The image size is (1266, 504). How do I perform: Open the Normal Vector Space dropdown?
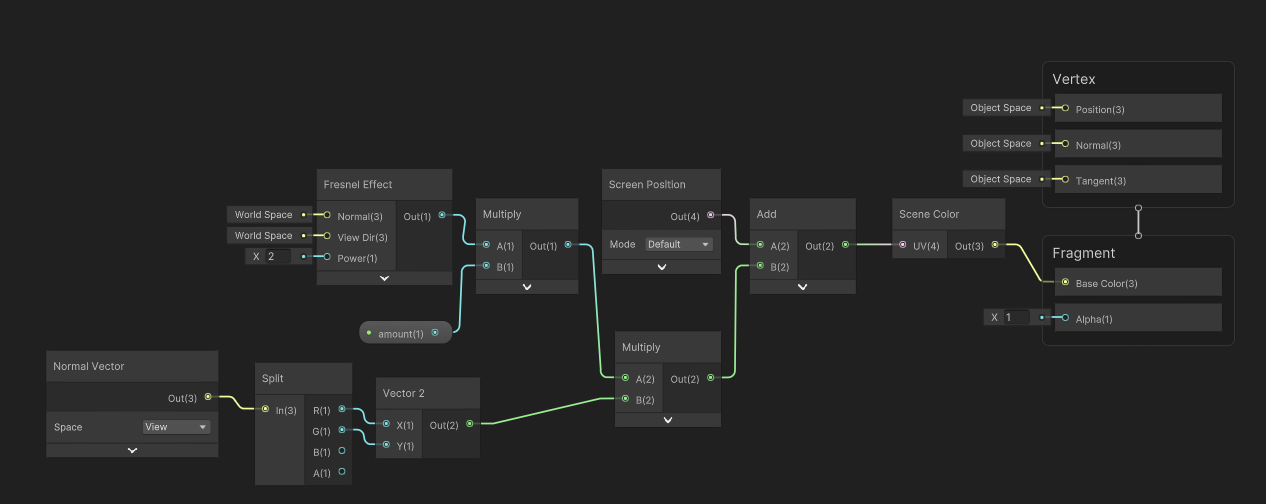pyautogui.click(x=176, y=427)
